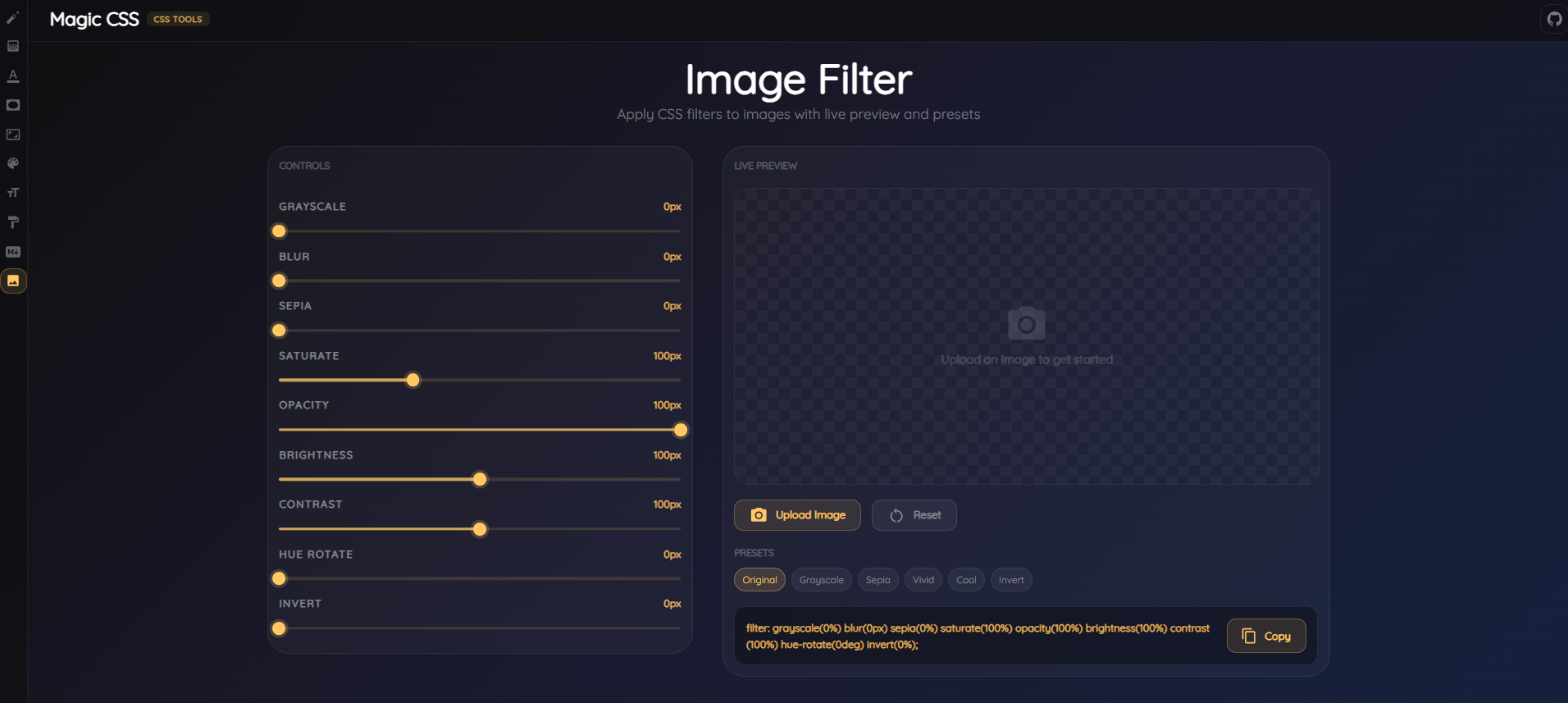The image size is (1568, 703).
Task: Click the live preview upload area
Action: 1027,336
